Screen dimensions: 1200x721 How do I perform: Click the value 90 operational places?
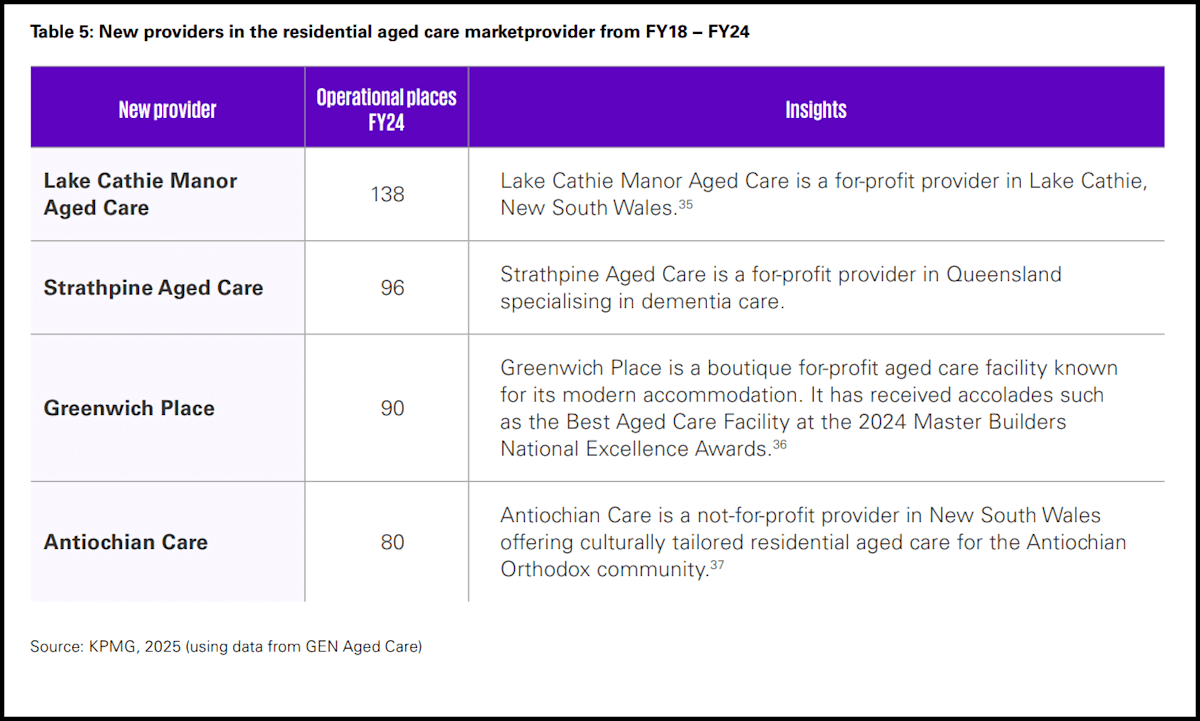(392, 408)
